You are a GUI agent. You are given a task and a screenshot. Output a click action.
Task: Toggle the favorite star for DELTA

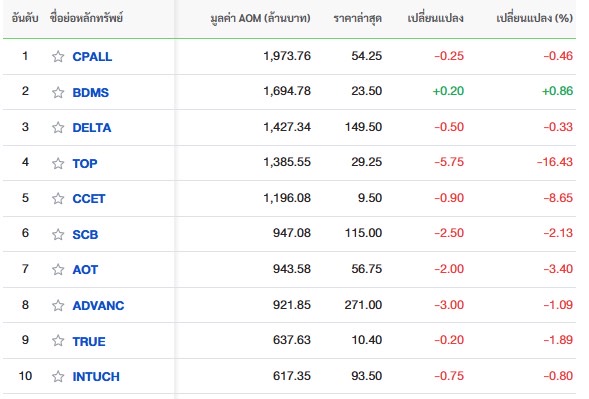click(58, 127)
